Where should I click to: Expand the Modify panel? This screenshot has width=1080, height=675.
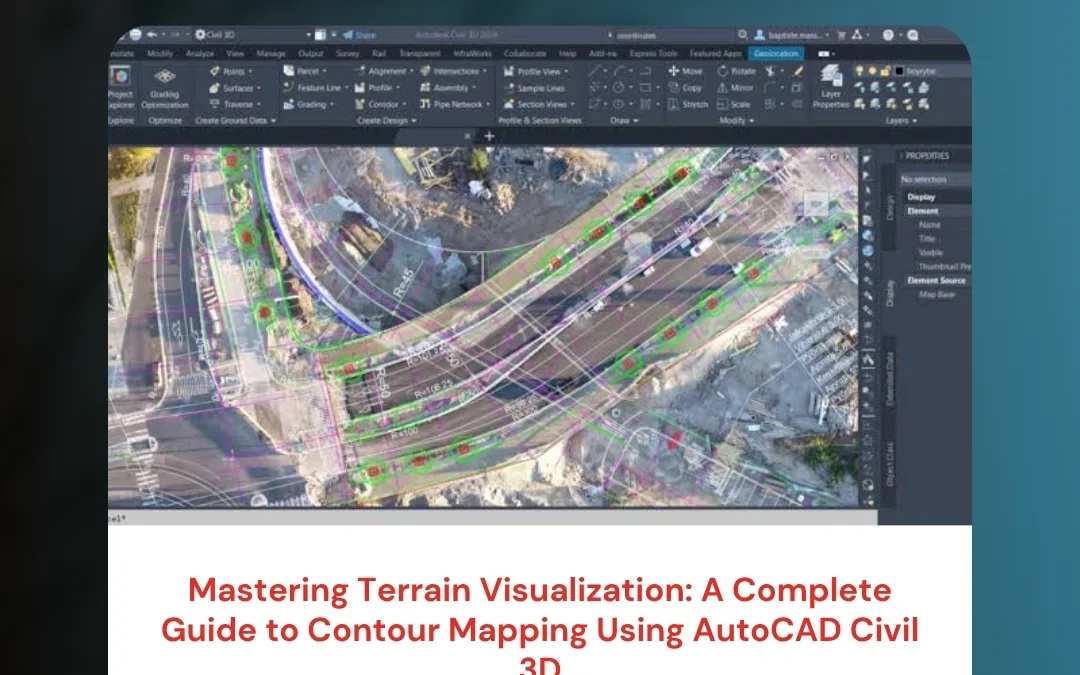coord(737,121)
